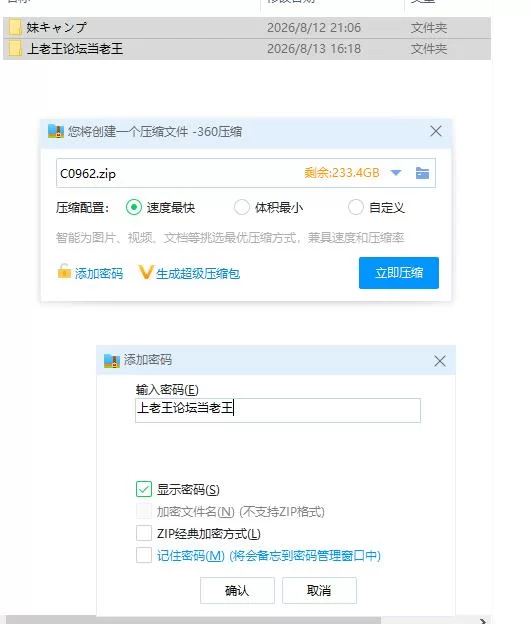Click the yellow V icon for super compression
531x624 pixels.
coord(146,272)
